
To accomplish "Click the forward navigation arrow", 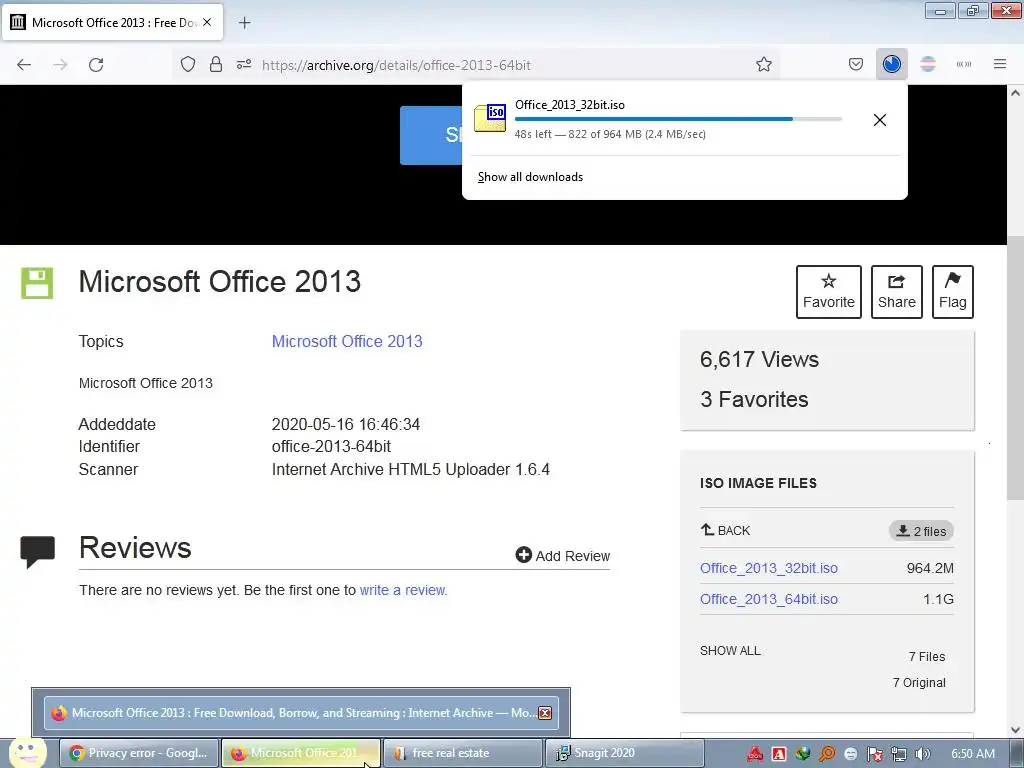I will 60,65.
